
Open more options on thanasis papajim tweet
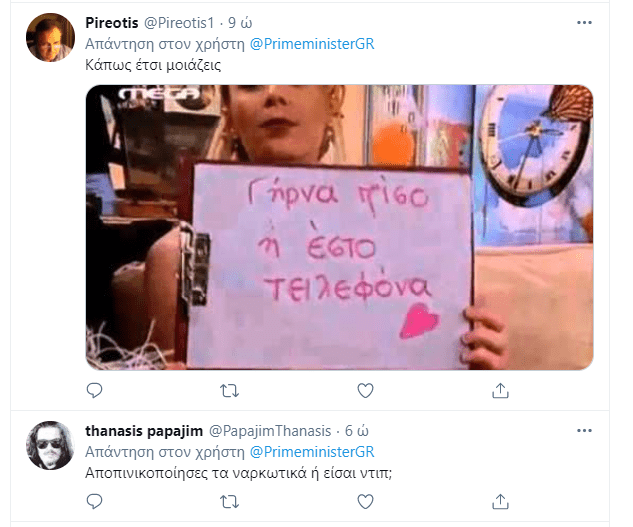[584, 430]
